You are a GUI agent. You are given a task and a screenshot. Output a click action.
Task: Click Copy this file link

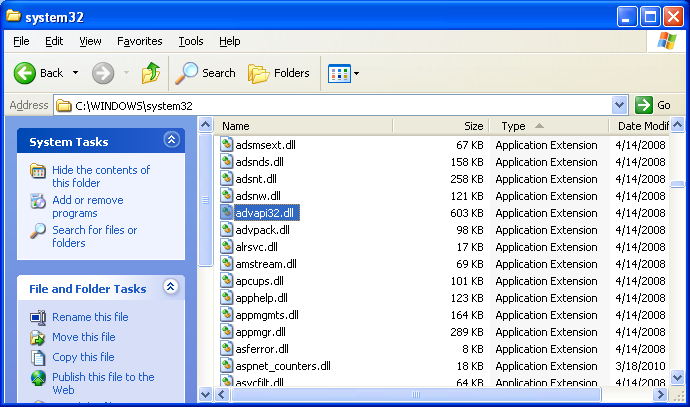coord(83,357)
